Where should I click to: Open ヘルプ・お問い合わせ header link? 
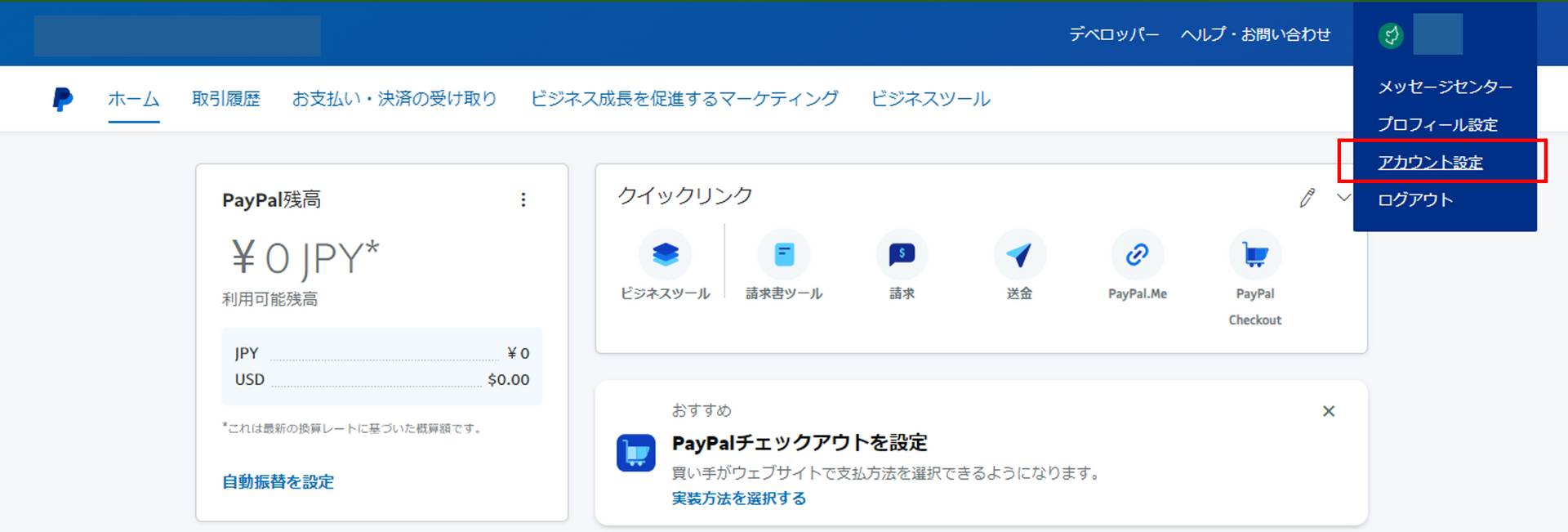[1256, 34]
